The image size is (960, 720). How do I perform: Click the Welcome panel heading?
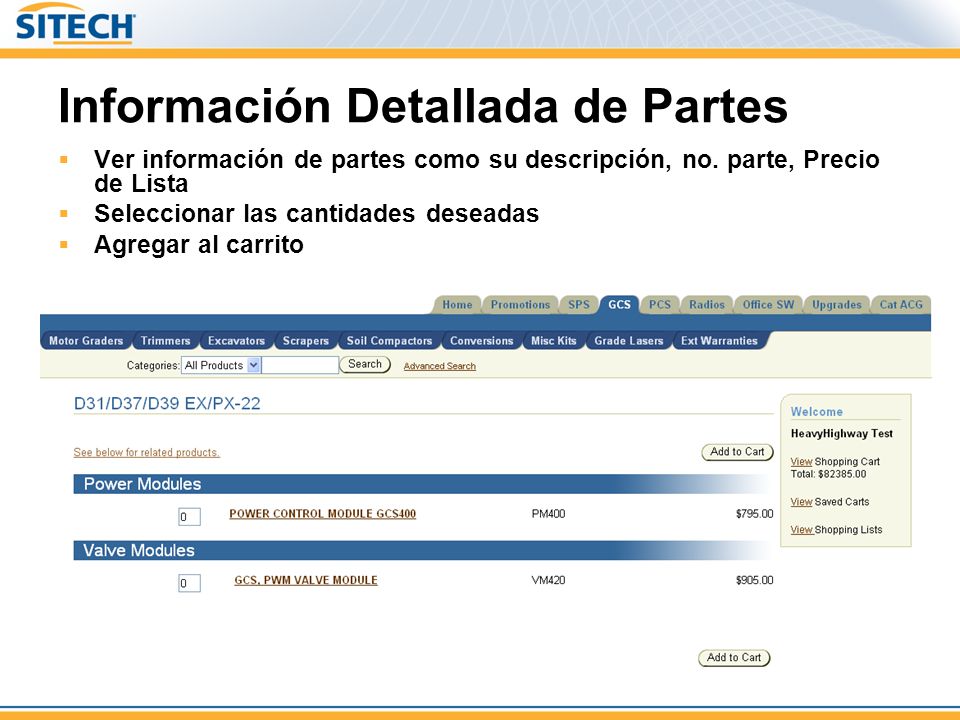(817, 412)
